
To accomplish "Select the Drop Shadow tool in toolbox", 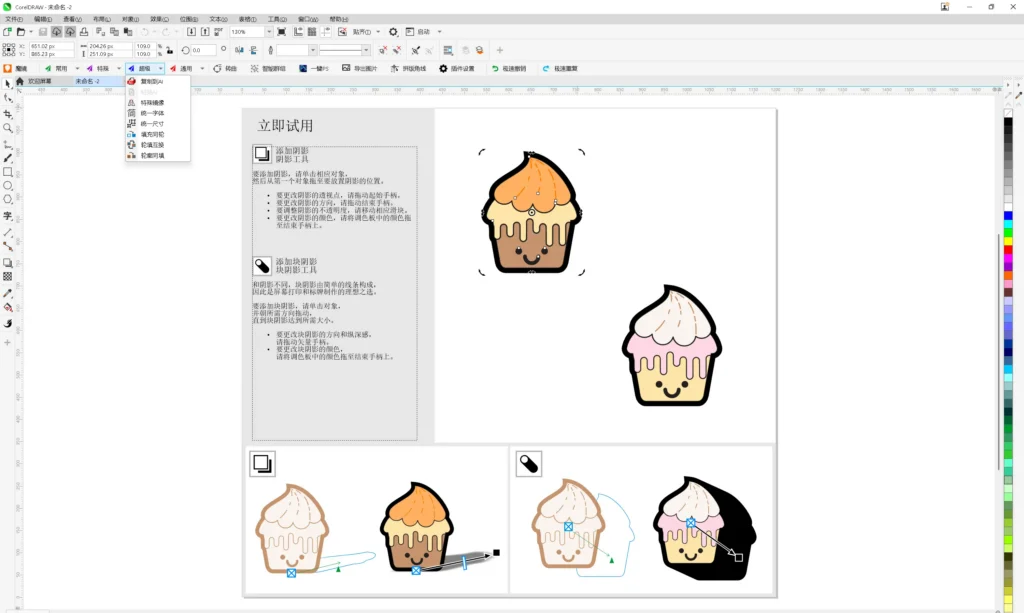I will click(8, 262).
